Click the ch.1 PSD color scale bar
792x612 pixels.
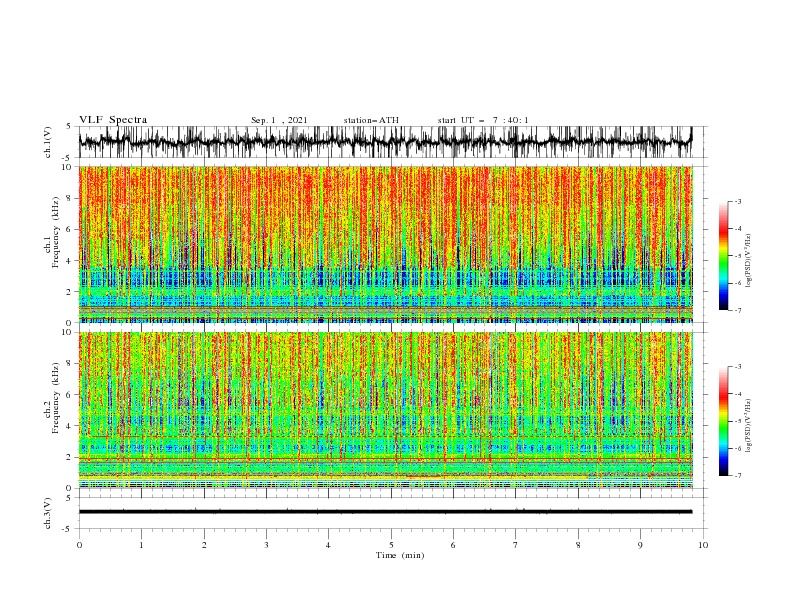click(x=724, y=256)
